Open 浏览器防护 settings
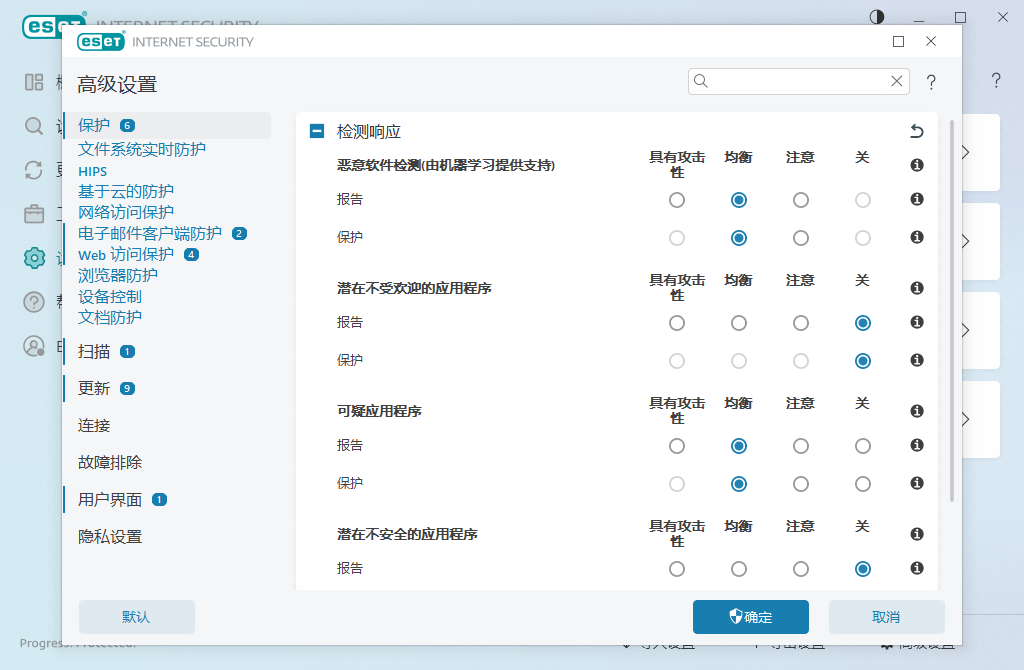 click(x=118, y=275)
